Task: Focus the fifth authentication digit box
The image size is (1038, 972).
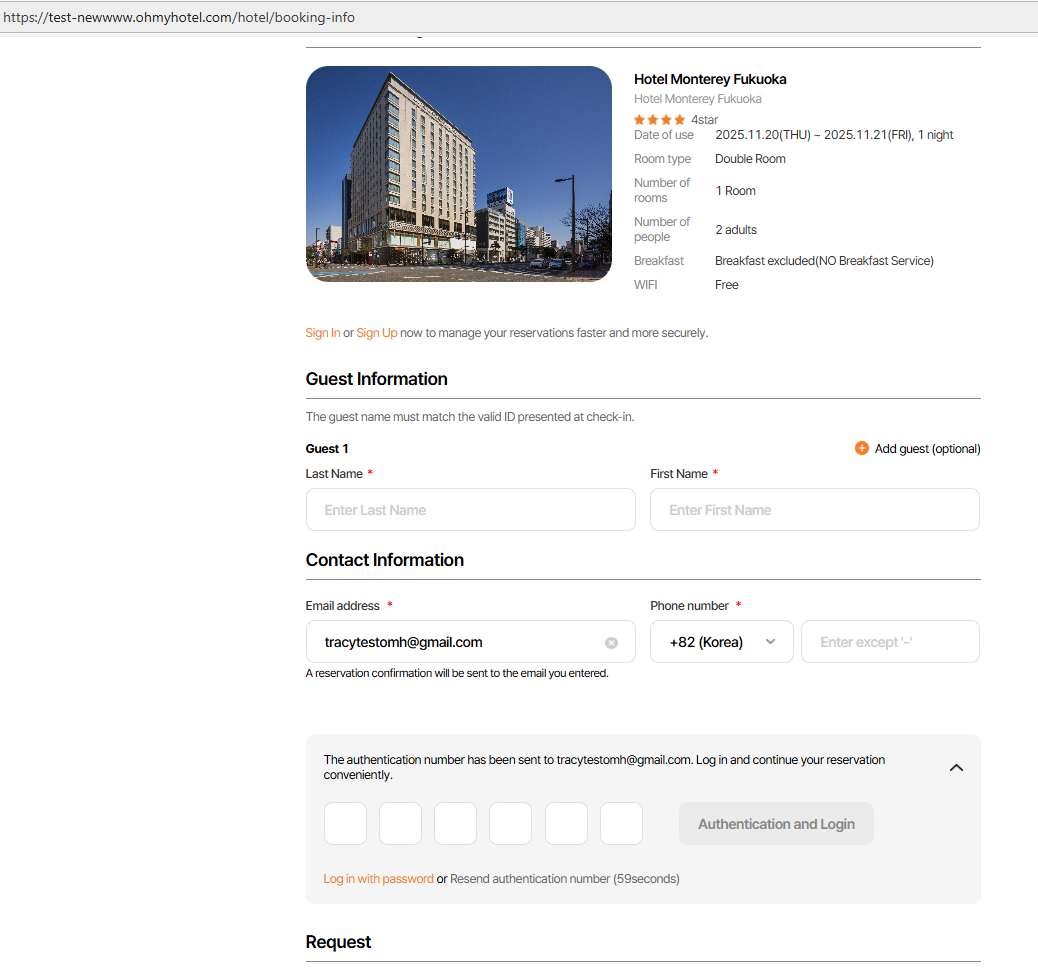Action: (x=566, y=824)
